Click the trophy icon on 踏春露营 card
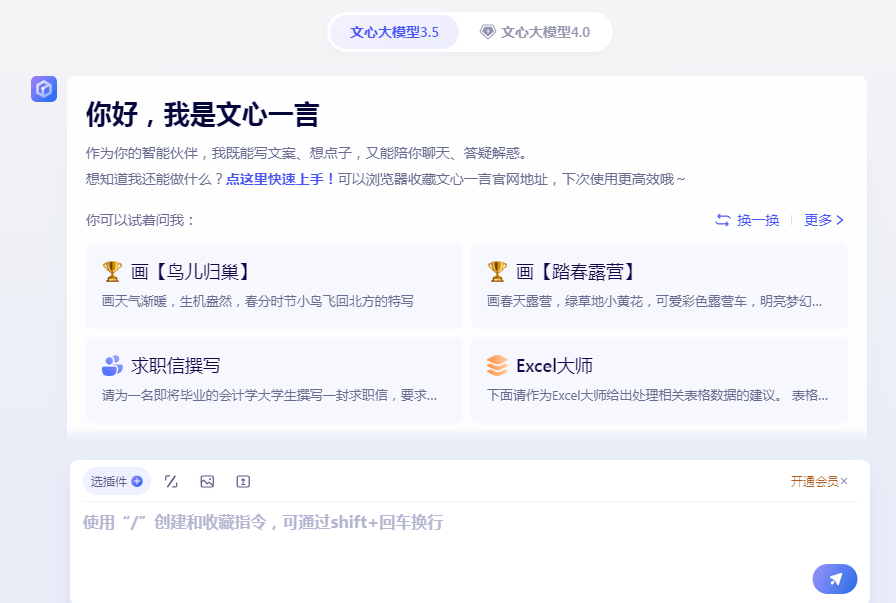Image resolution: width=896 pixels, height=603 pixels. click(497, 271)
